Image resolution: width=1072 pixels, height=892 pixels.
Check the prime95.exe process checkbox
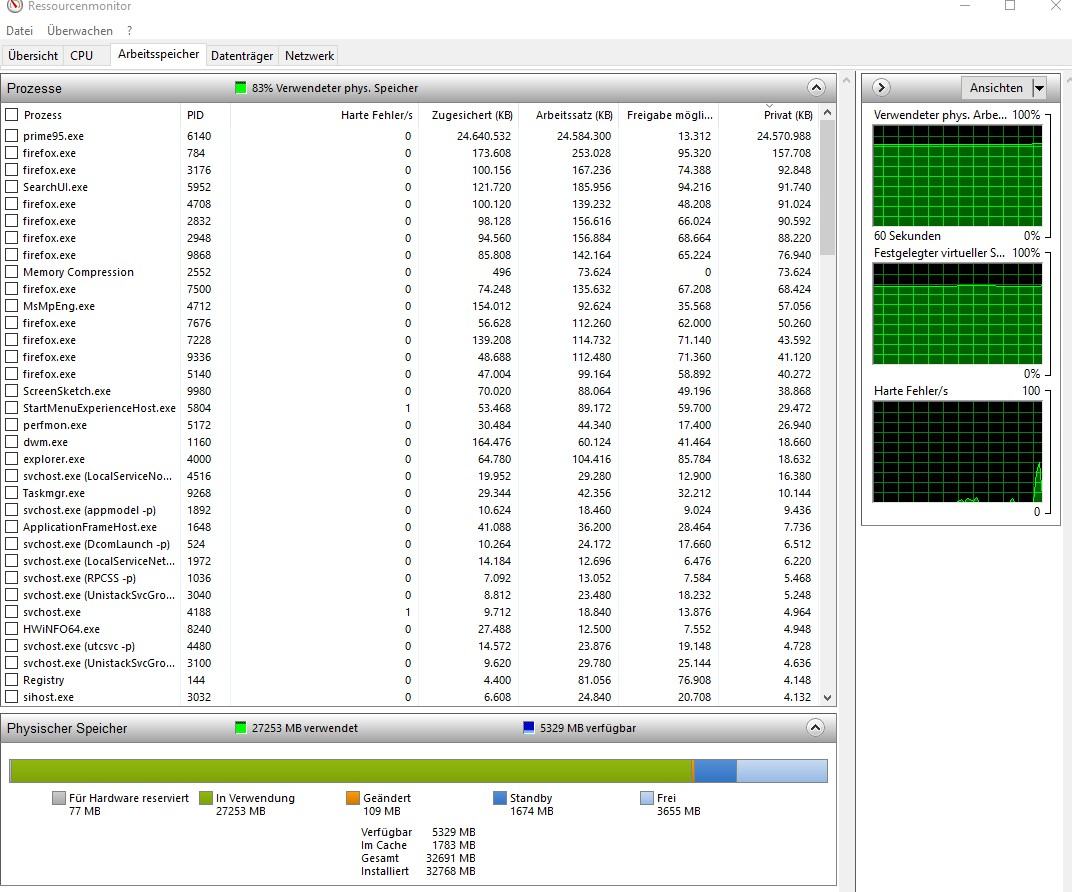[12, 135]
